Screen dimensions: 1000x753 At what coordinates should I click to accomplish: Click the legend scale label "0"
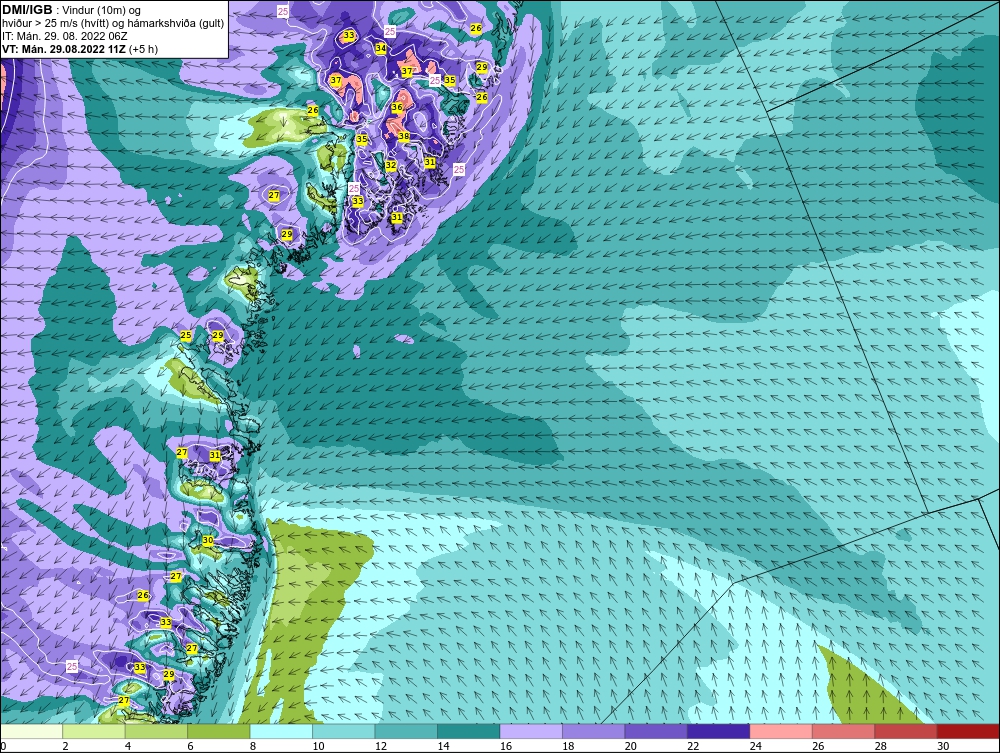pos(3,746)
